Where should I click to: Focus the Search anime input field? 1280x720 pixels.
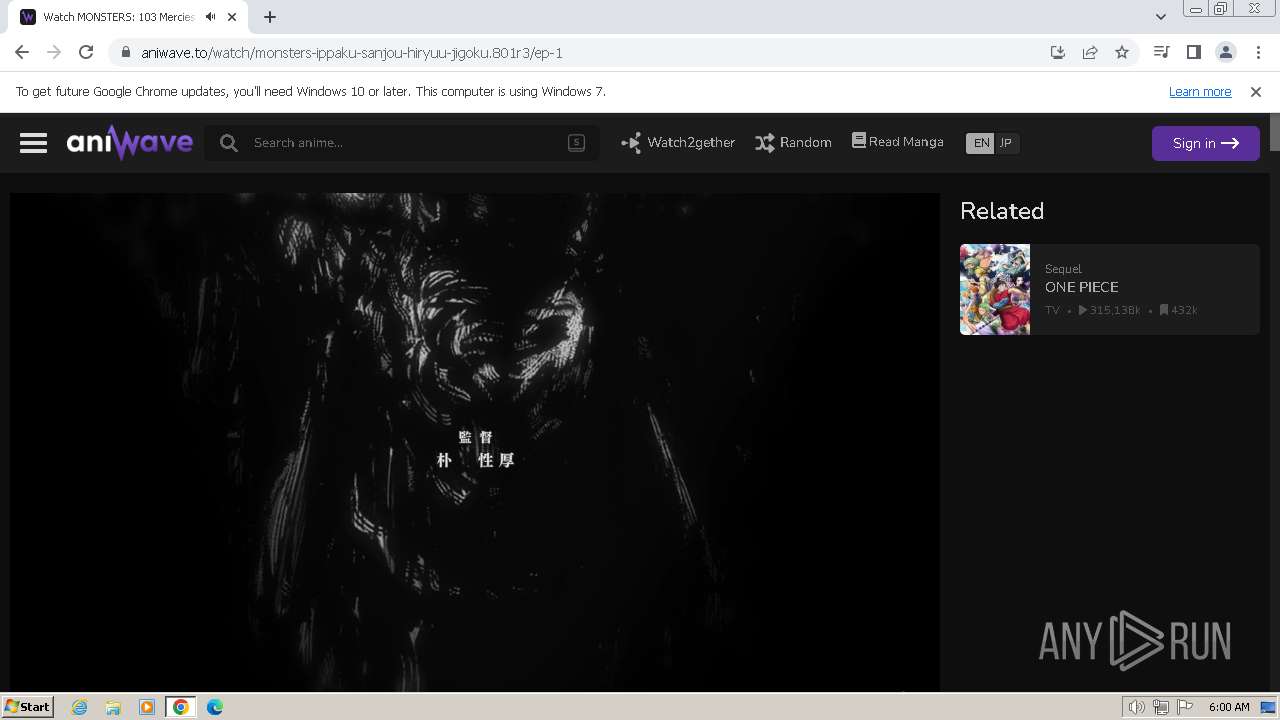(402, 143)
